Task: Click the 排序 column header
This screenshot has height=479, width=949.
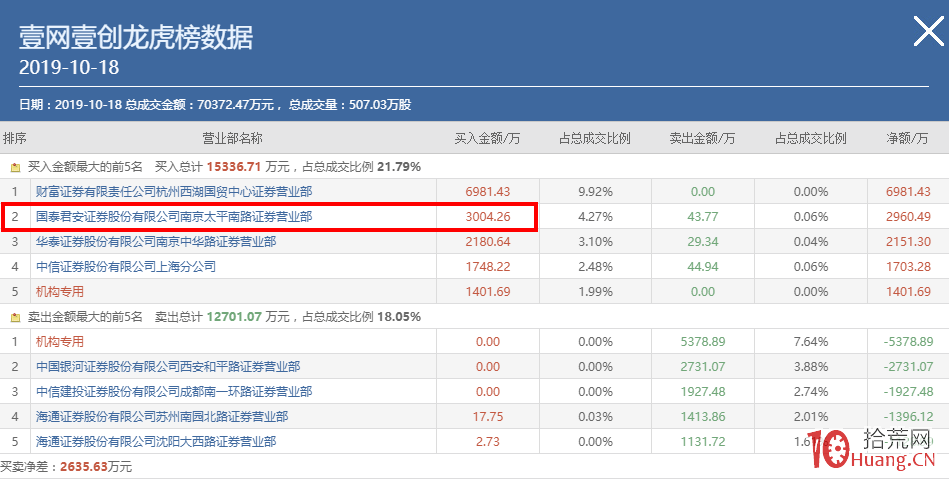Action: point(15,138)
